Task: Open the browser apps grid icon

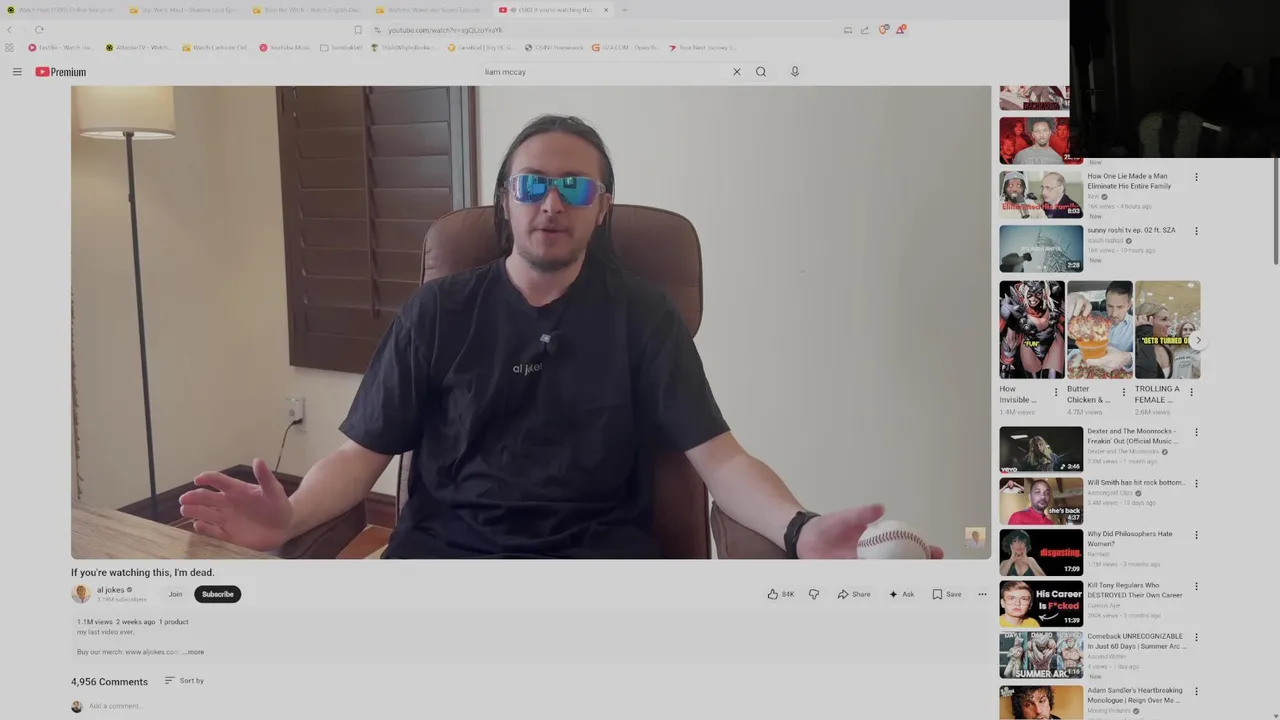Action: click(10, 47)
